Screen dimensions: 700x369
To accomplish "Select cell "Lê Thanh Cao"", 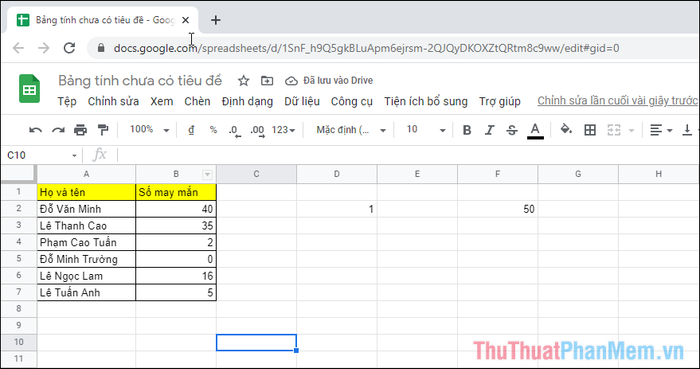I will 87,226.
